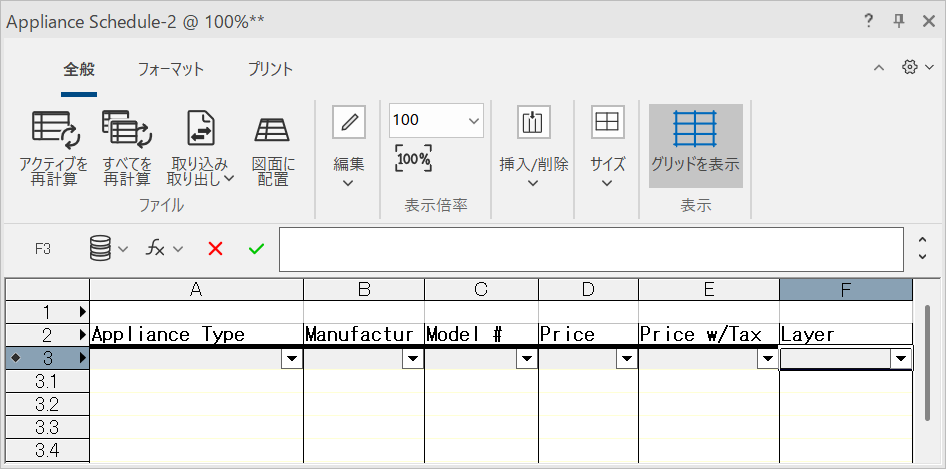946x469 pixels.
Task: Expand the zoom percentage combo box
Action: [x=473, y=120]
